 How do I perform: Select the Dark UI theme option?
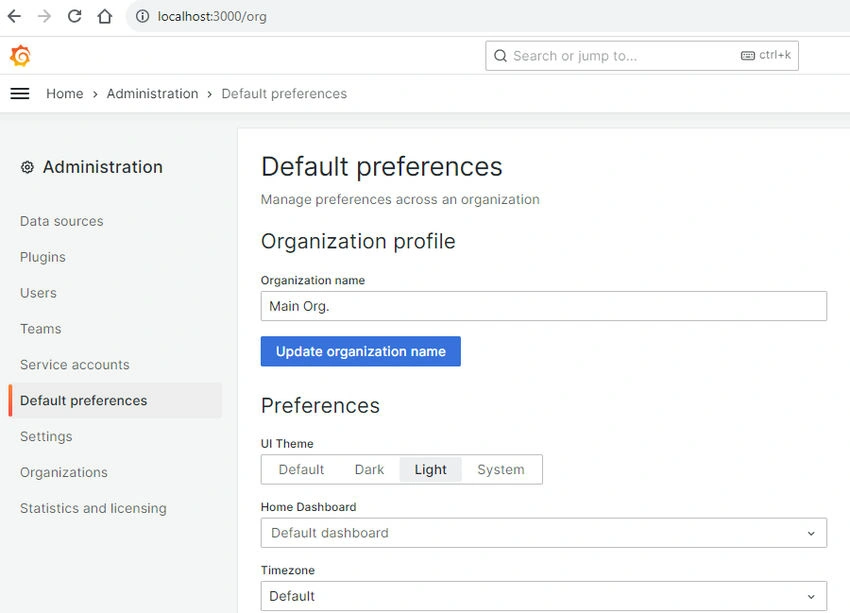click(x=369, y=469)
